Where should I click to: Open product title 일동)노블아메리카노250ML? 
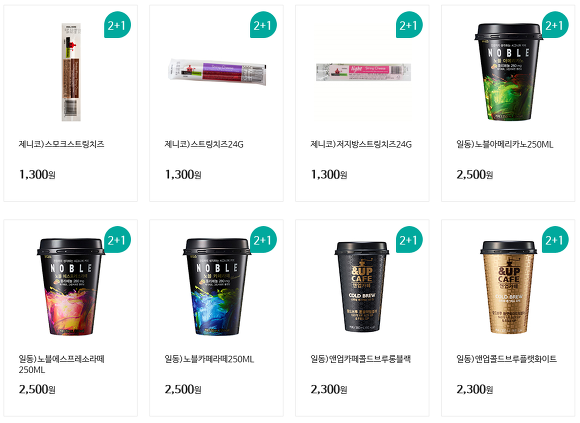[x=505, y=144]
